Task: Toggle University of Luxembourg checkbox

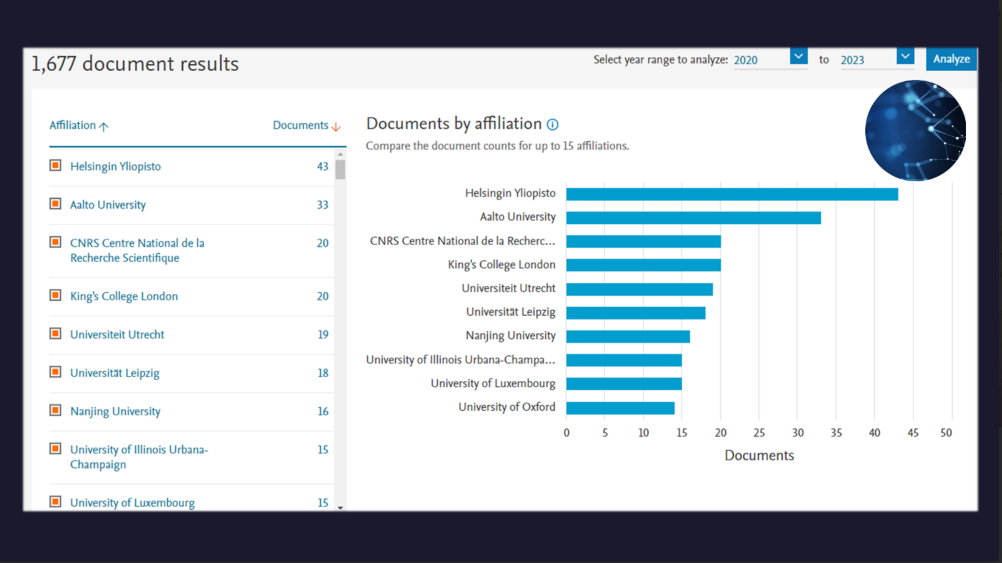Action: pos(56,502)
